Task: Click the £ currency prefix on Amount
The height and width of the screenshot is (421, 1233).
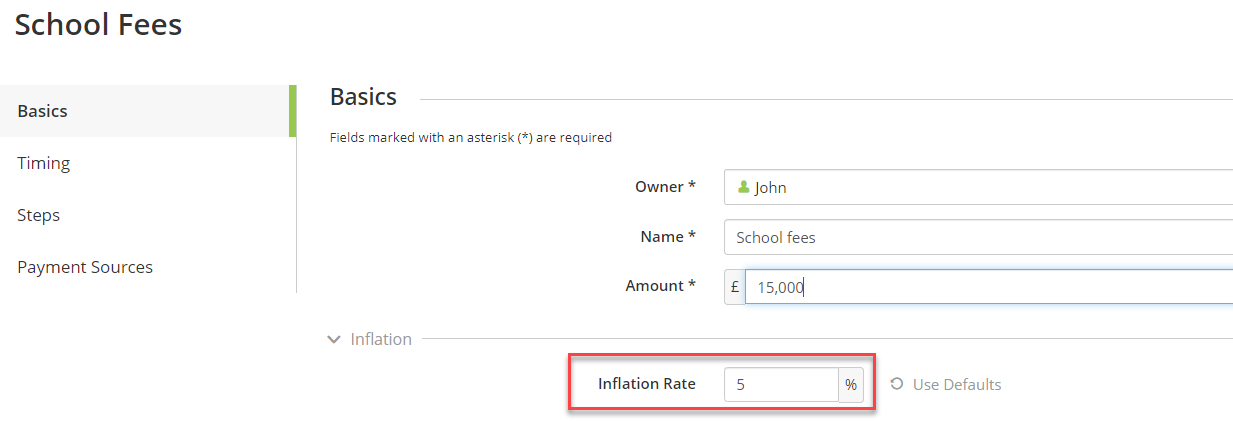Action: pos(735,287)
